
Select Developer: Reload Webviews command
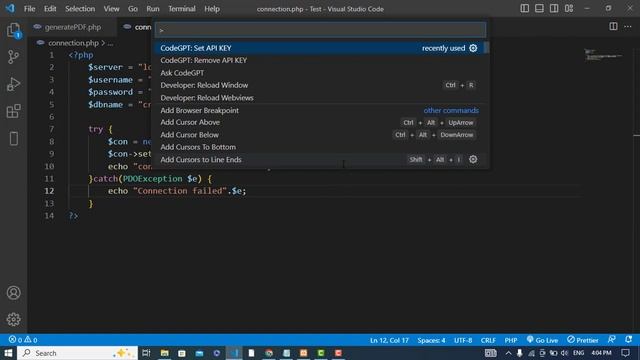tap(320, 98)
